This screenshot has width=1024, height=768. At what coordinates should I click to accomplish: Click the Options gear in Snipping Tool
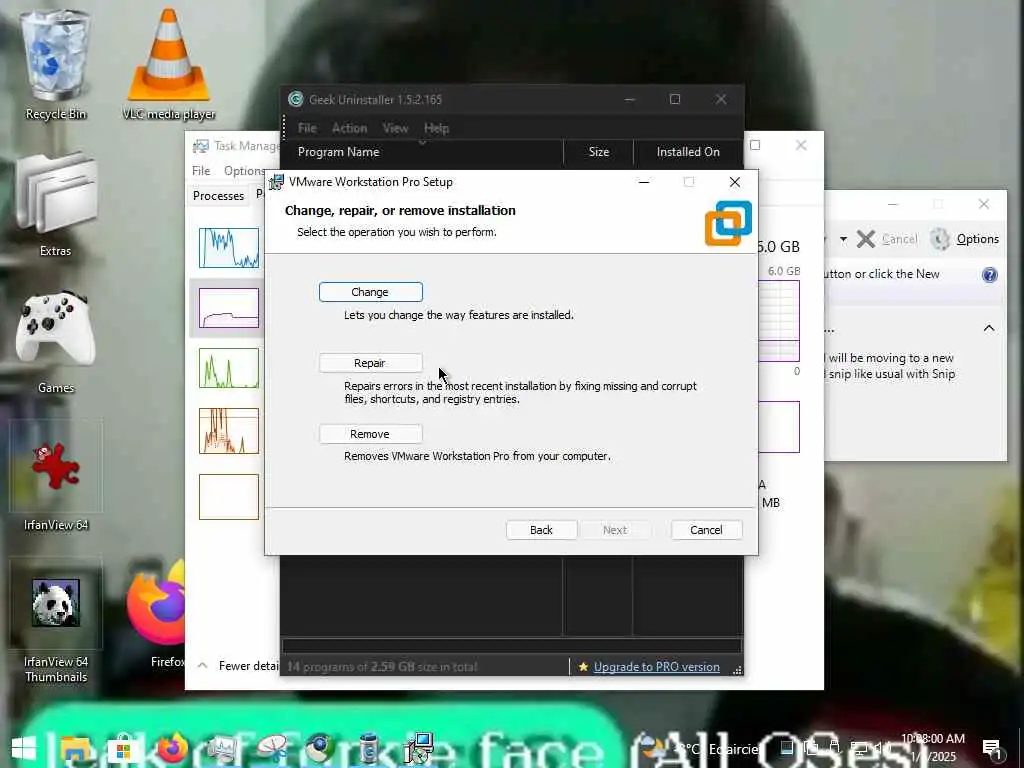point(965,239)
